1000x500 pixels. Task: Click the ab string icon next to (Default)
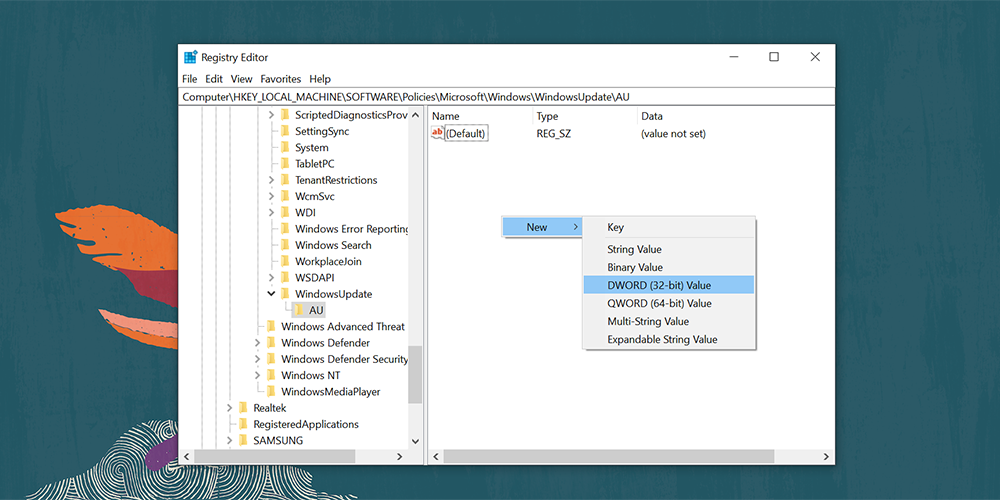click(x=438, y=133)
